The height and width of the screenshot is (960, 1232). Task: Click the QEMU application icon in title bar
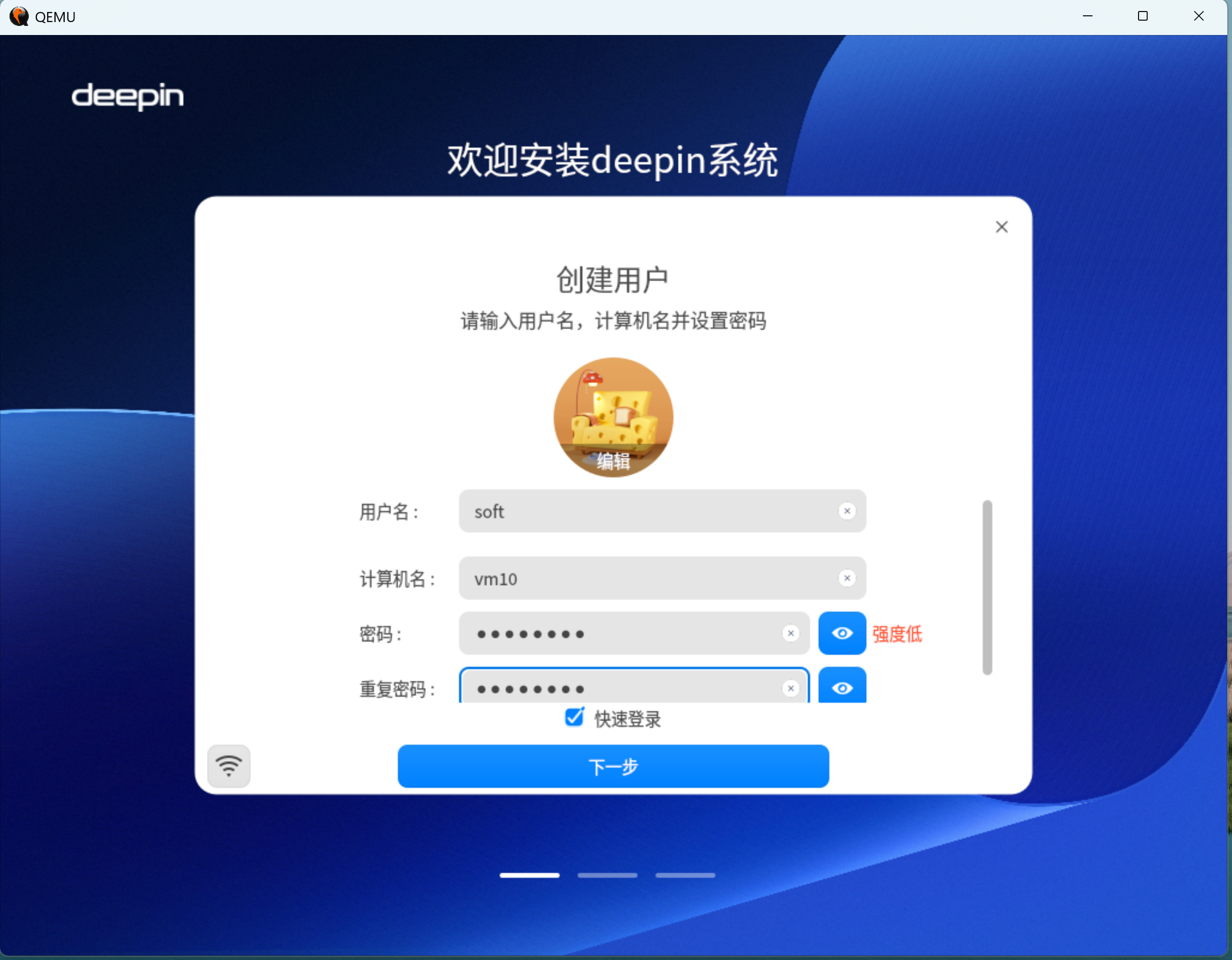click(19, 16)
